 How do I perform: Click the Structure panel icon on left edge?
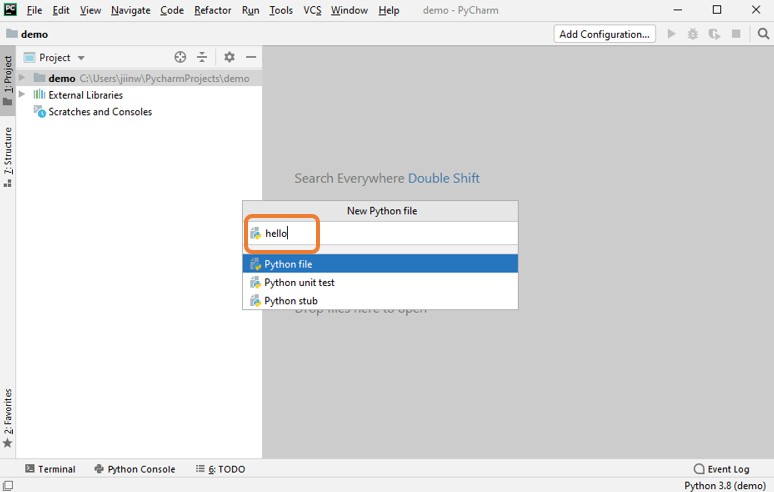pyautogui.click(x=7, y=183)
